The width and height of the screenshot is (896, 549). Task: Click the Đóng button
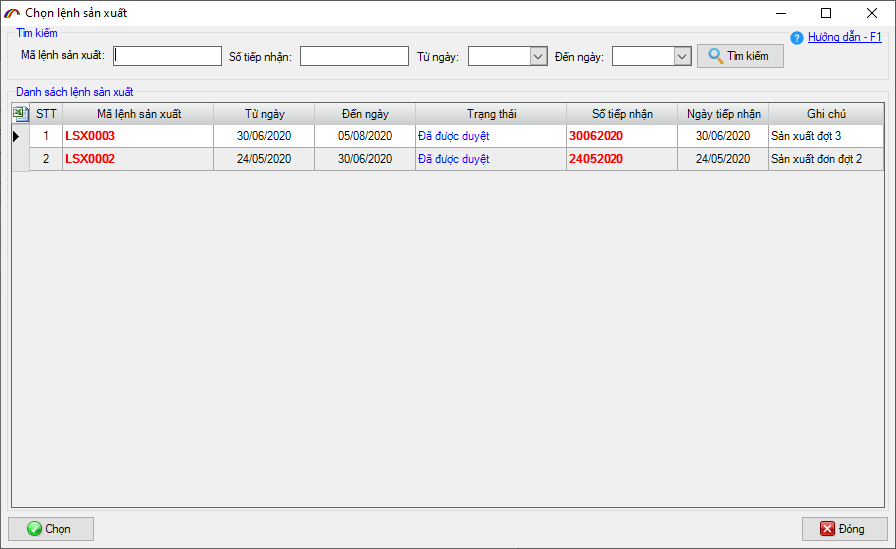pyautogui.click(x=845, y=529)
